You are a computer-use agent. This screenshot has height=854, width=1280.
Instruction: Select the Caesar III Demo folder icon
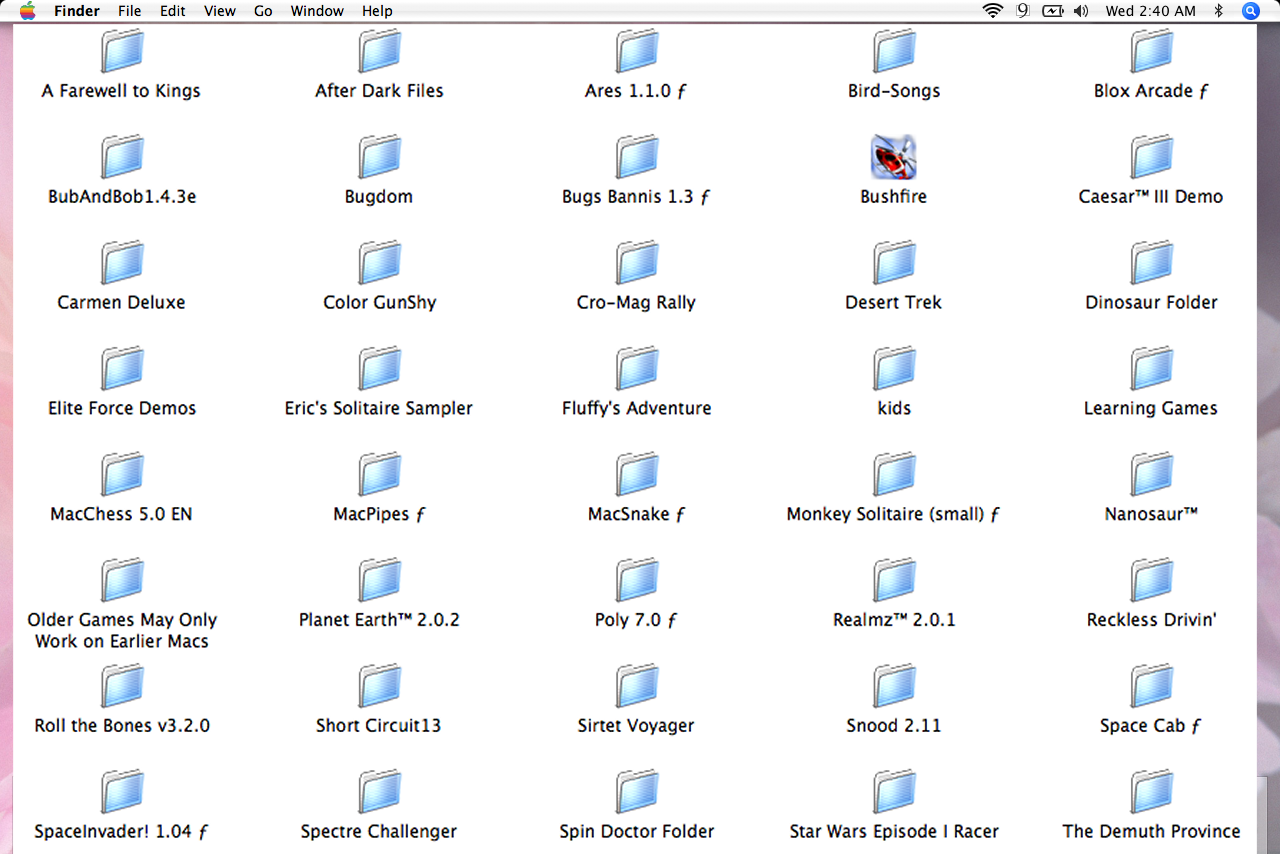[x=1152, y=156]
